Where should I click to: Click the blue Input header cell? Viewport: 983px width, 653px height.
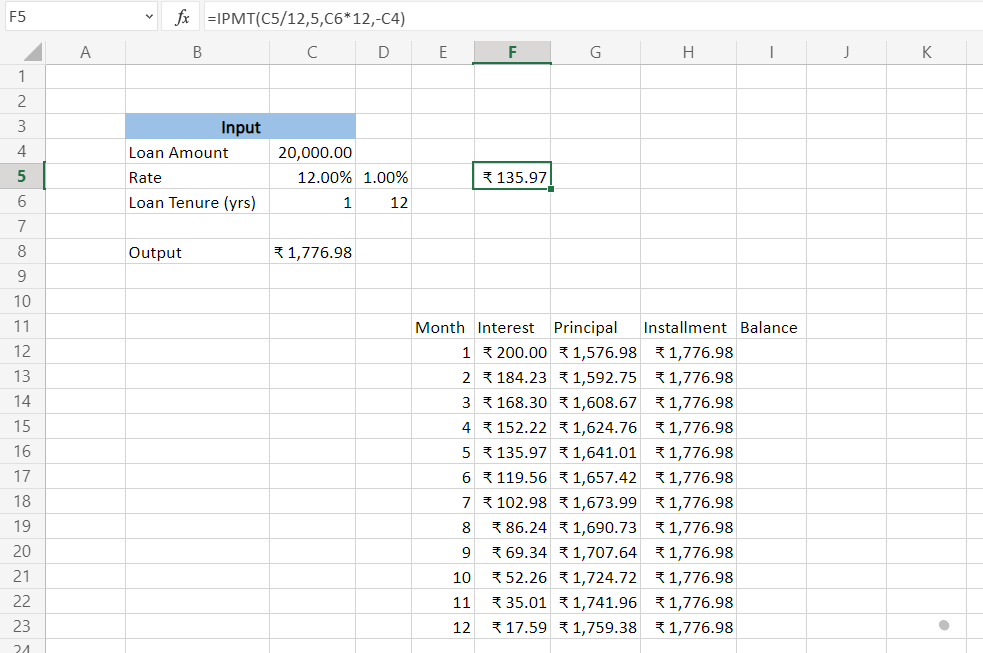tap(240, 127)
